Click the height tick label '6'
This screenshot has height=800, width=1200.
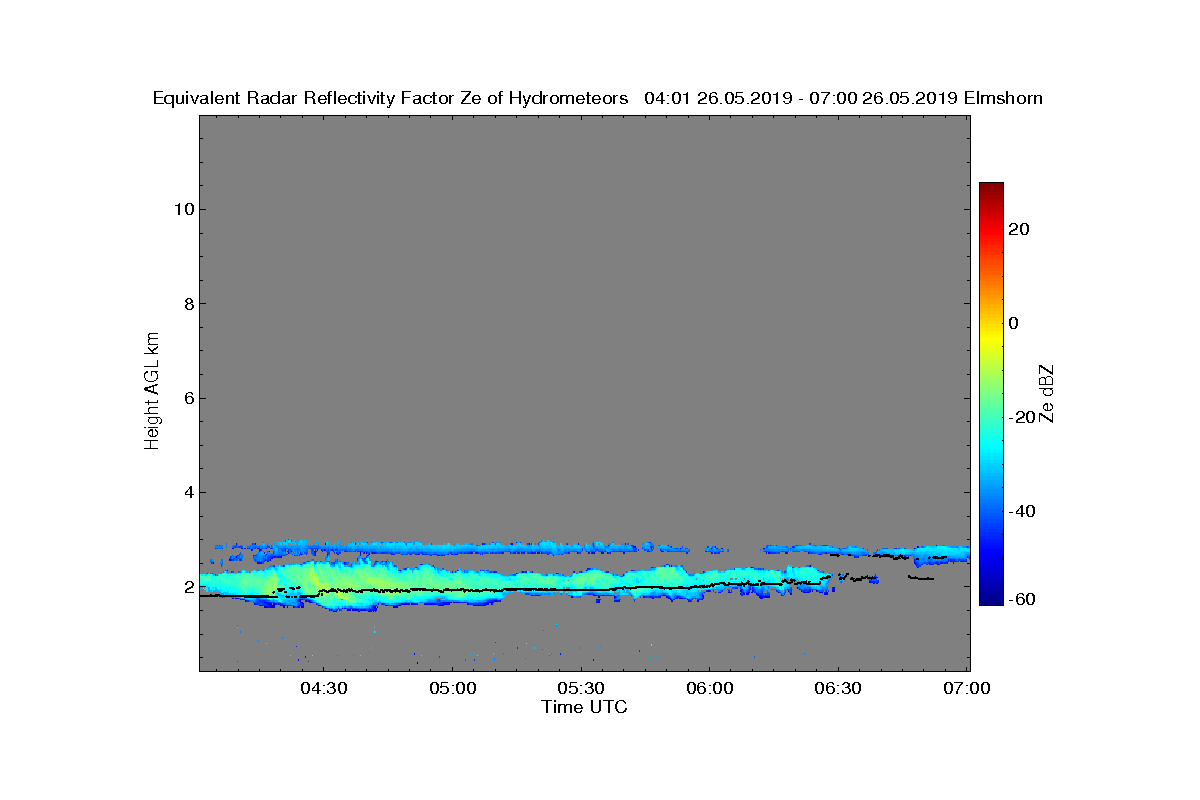pyautogui.click(x=187, y=398)
